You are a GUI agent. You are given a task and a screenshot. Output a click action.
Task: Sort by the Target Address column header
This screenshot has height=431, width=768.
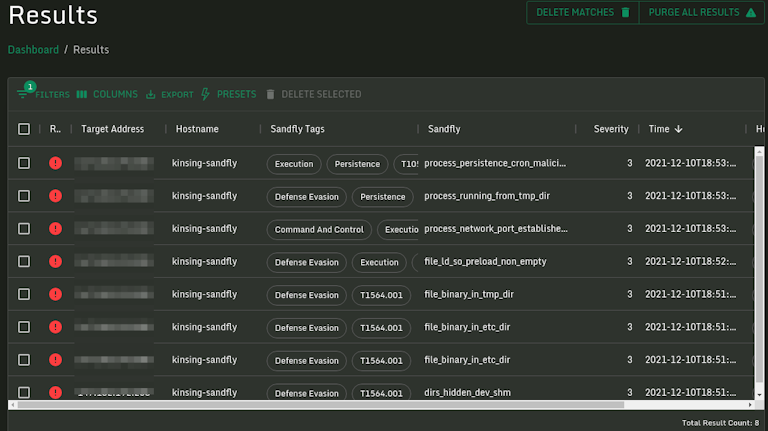(x=113, y=129)
